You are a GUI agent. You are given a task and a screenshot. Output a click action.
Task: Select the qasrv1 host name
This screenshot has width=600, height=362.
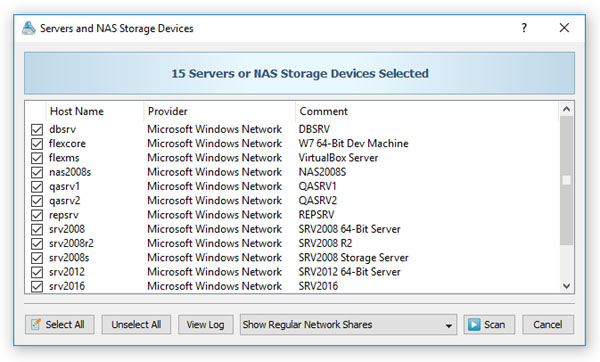tap(64, 186)
